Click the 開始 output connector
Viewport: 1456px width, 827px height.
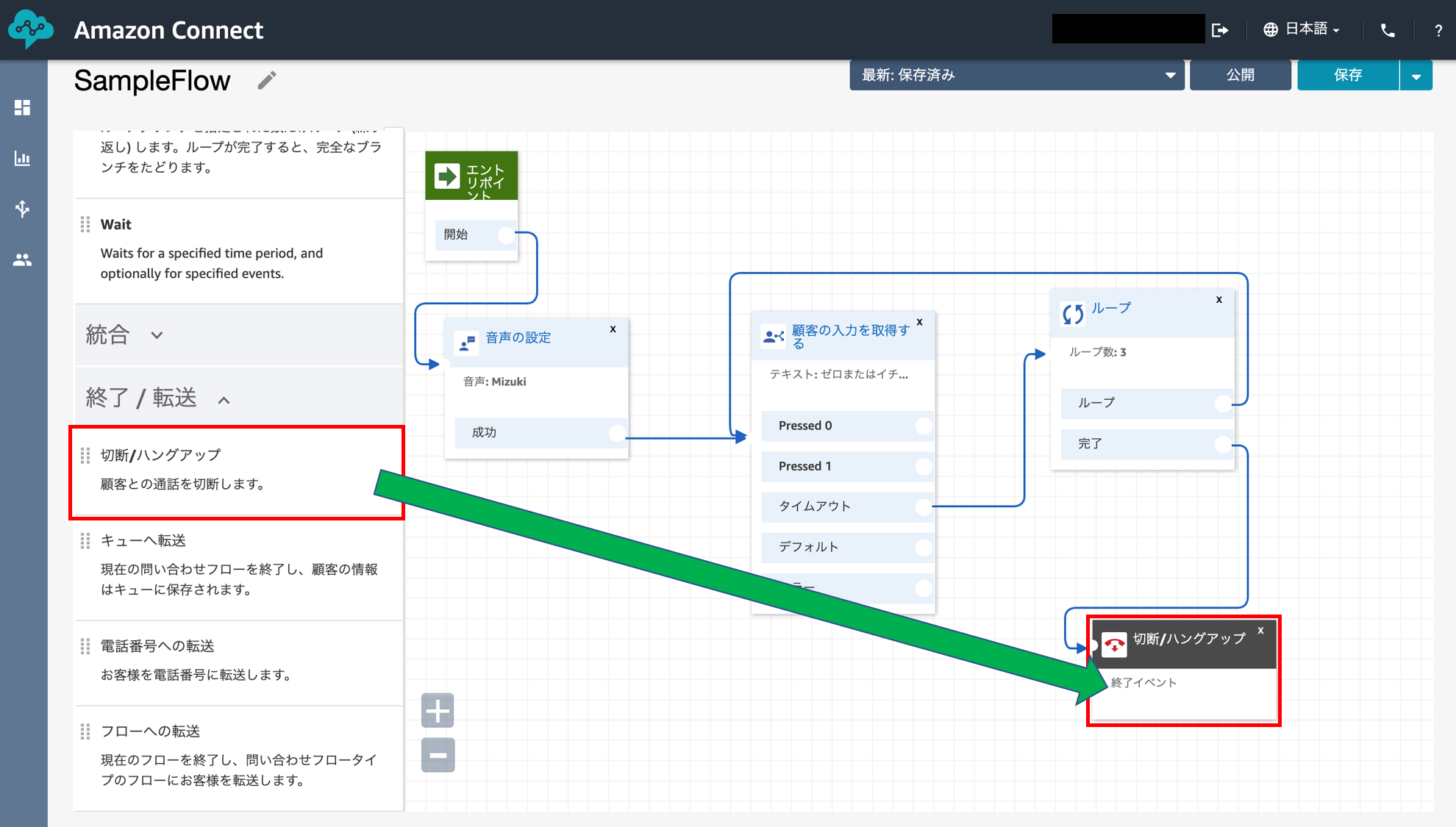coord(506,235)
